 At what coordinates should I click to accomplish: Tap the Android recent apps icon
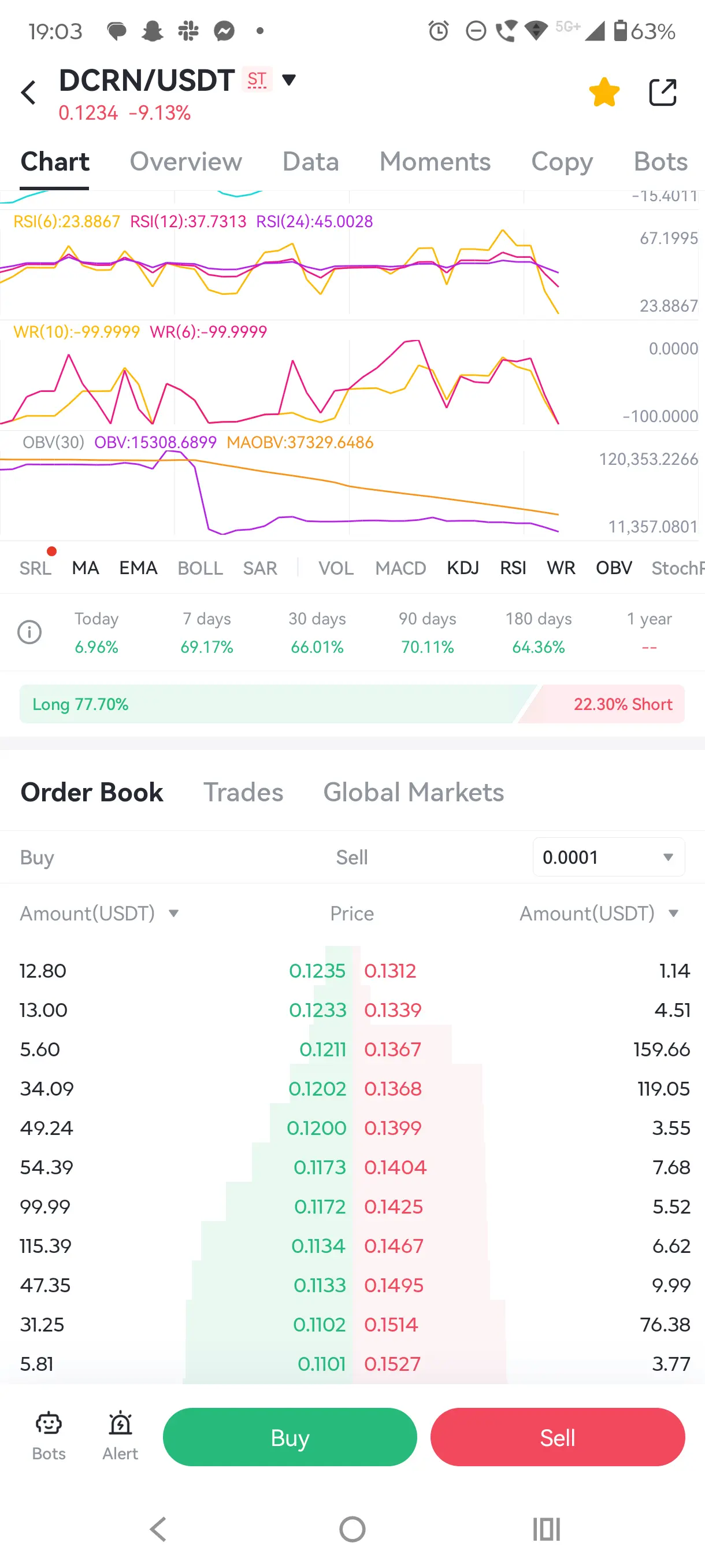(546, 1529)
